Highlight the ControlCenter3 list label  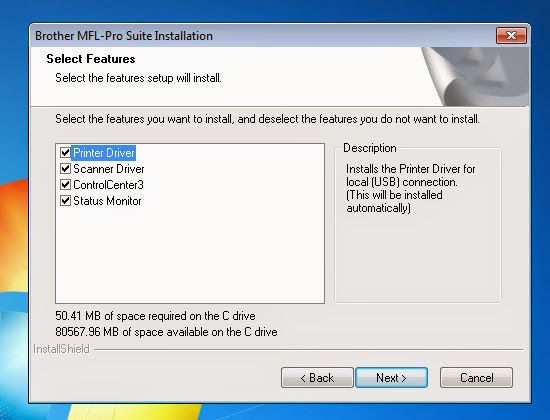108,185
